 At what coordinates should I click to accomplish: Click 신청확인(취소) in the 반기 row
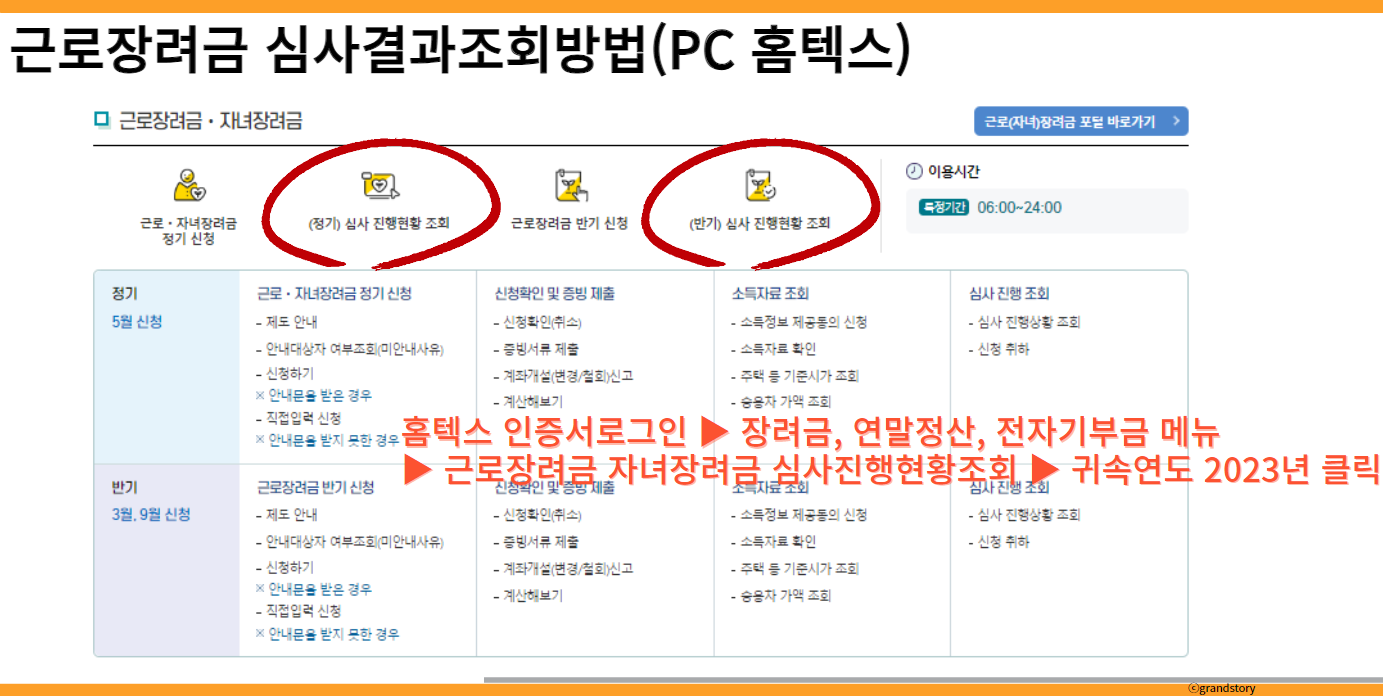[538, 515]
